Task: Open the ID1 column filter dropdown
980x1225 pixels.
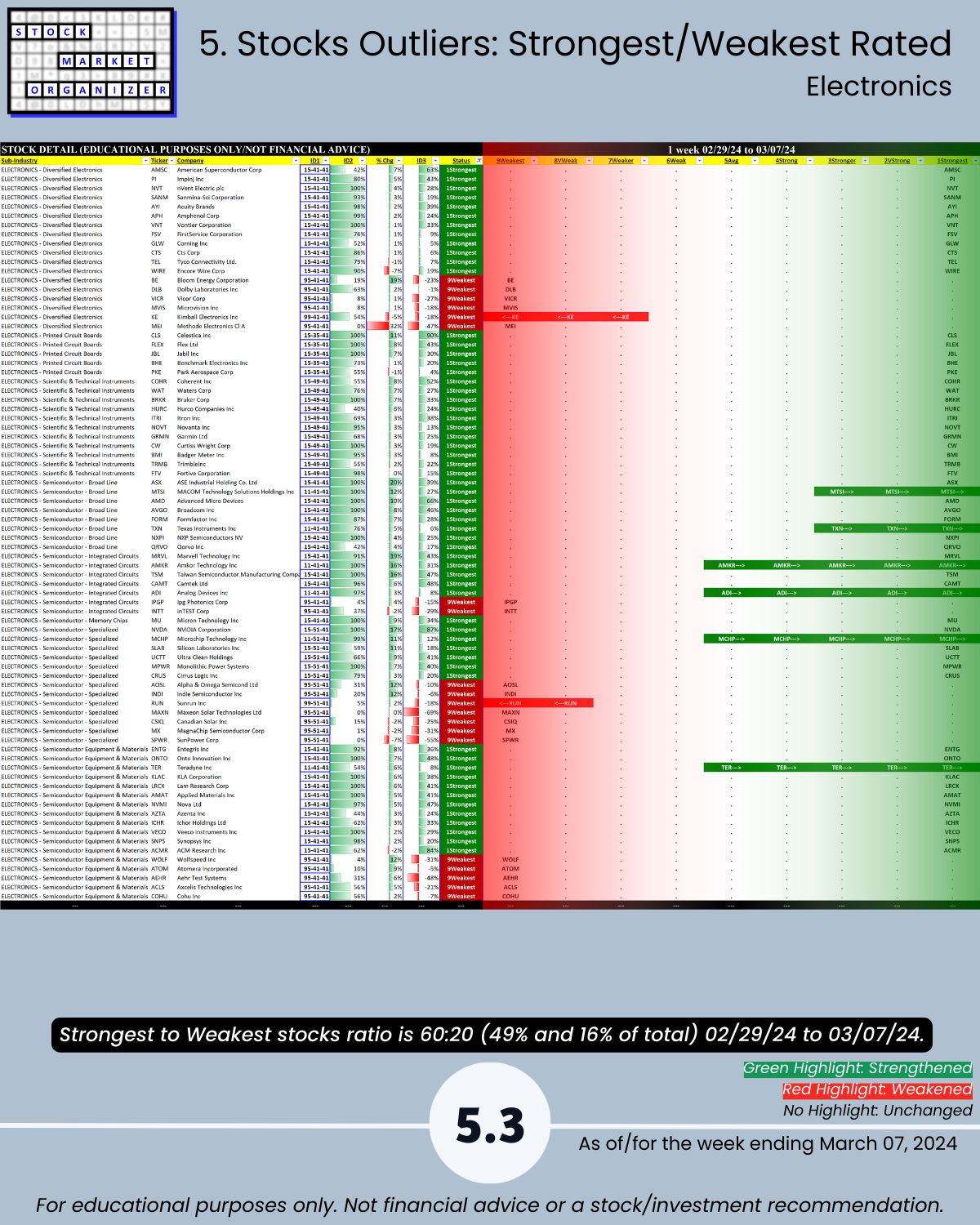Action: tap(326, 161)
